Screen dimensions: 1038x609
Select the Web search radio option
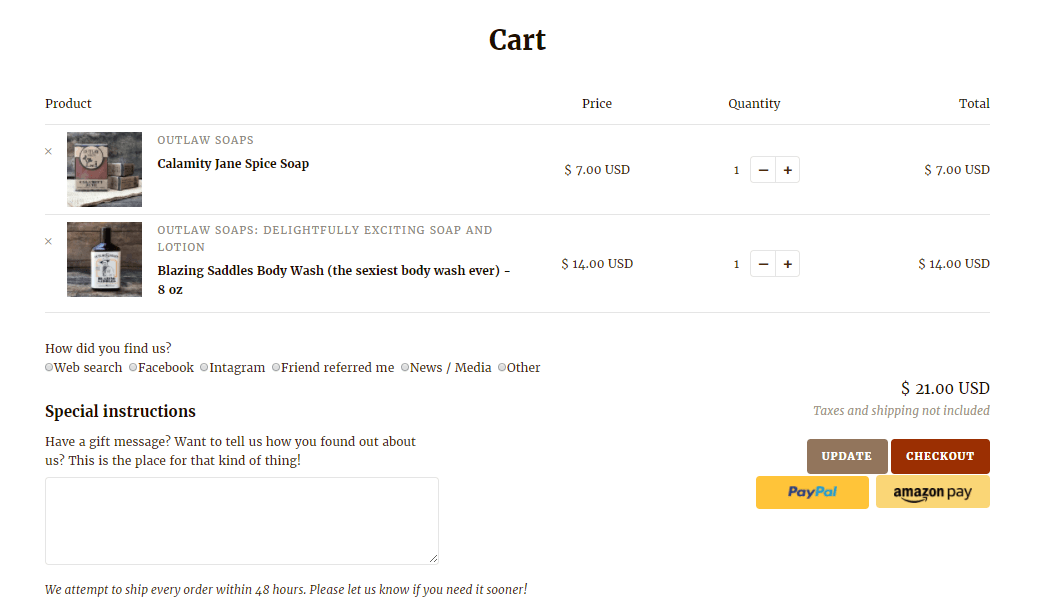point(49,367)
